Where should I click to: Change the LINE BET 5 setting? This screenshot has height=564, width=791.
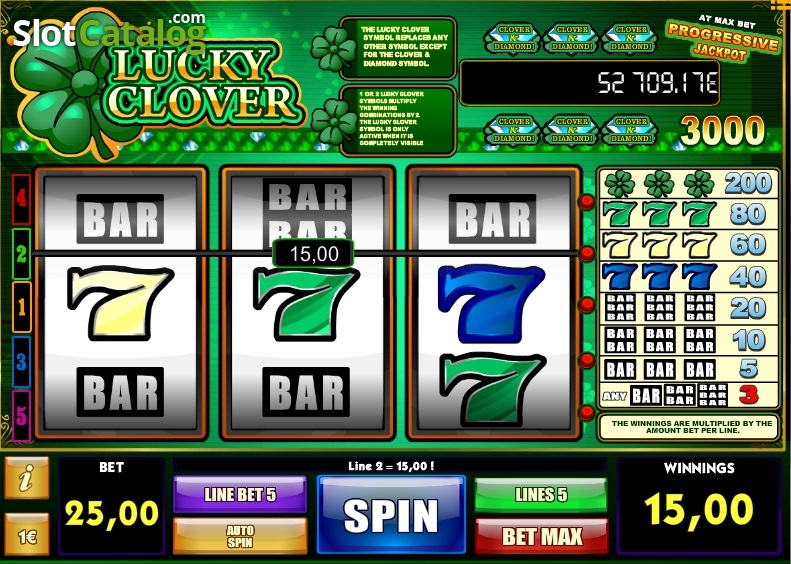[x=240, y=494]
